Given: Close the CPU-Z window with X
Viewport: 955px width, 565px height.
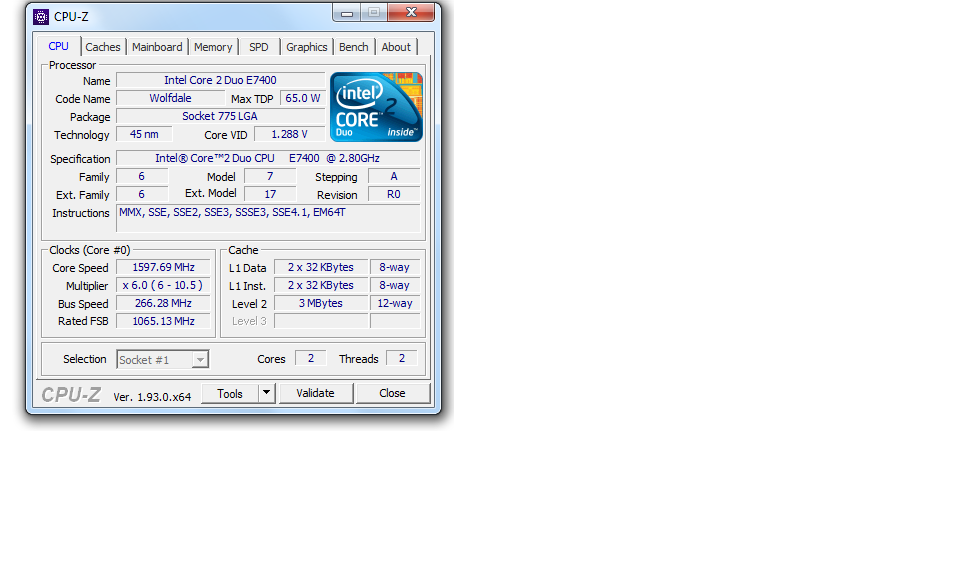Looking at the screenshot, I should 411,12.
